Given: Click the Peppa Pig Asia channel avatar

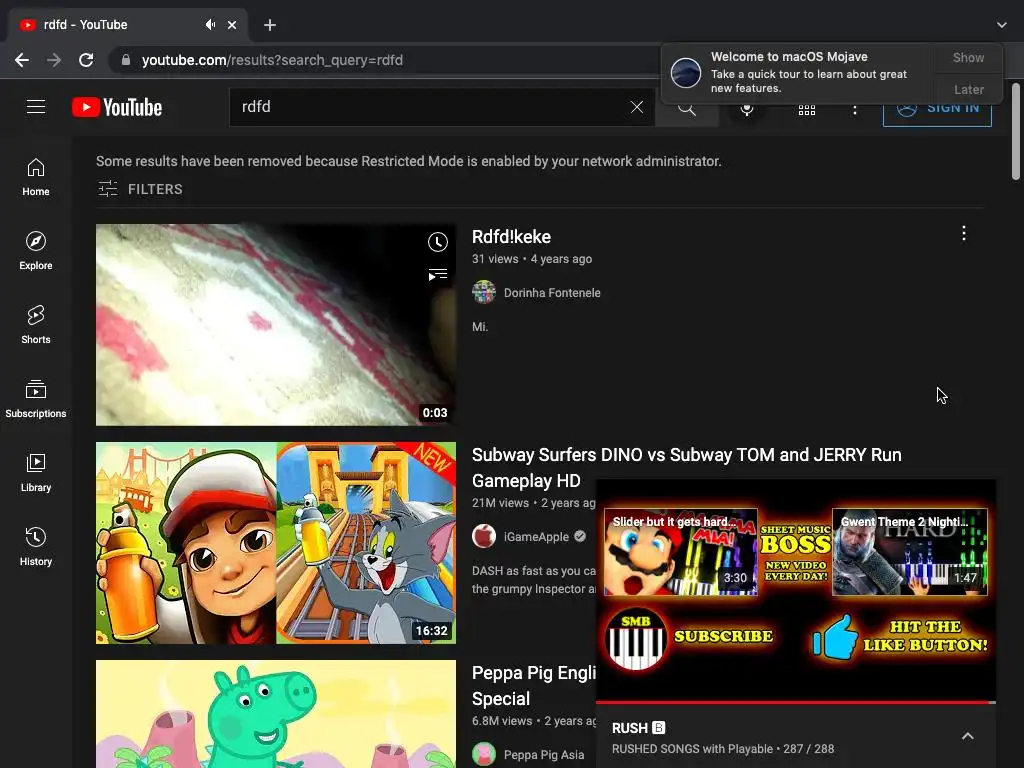Looking at the screenshot, I should tap(484, 754).
